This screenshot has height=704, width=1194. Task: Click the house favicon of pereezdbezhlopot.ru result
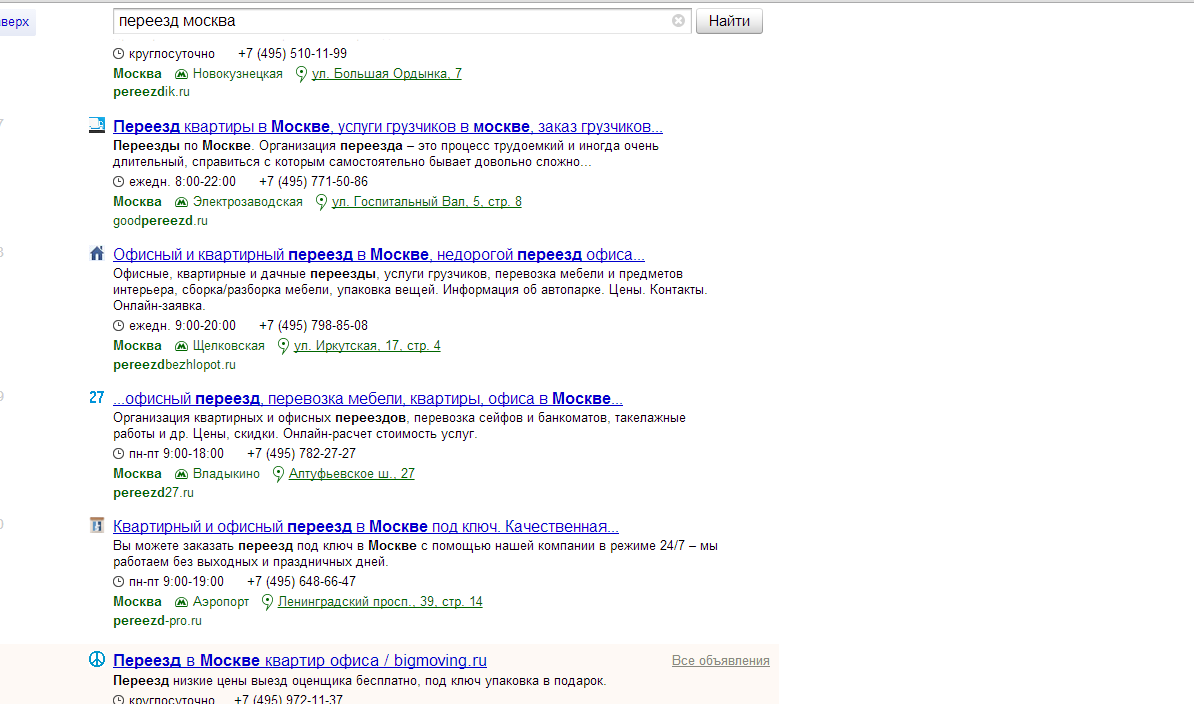tap(97, 253)
